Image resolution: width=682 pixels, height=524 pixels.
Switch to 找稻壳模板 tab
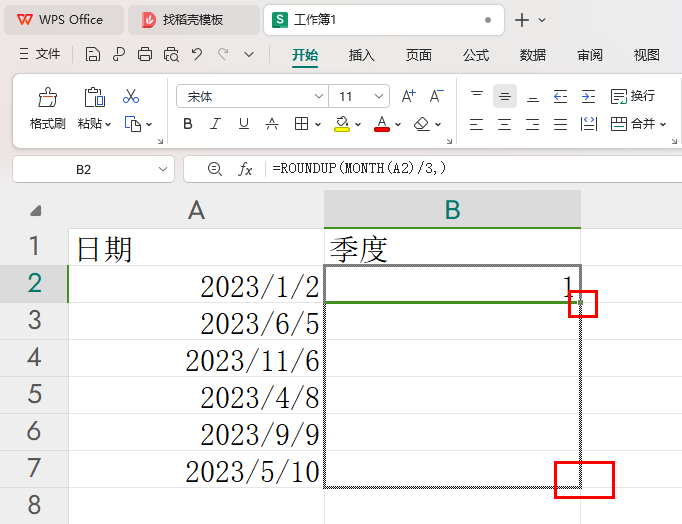tap(193, 20)
